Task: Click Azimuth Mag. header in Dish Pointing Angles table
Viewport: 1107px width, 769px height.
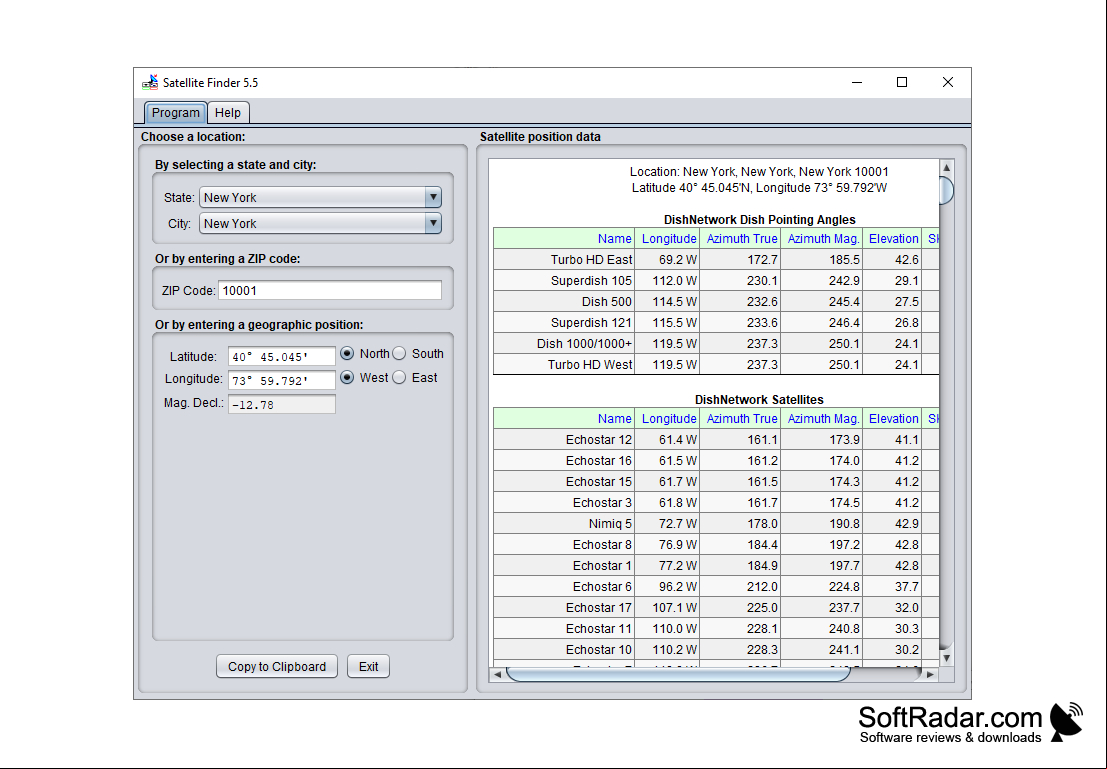Action: click(822, 239)
